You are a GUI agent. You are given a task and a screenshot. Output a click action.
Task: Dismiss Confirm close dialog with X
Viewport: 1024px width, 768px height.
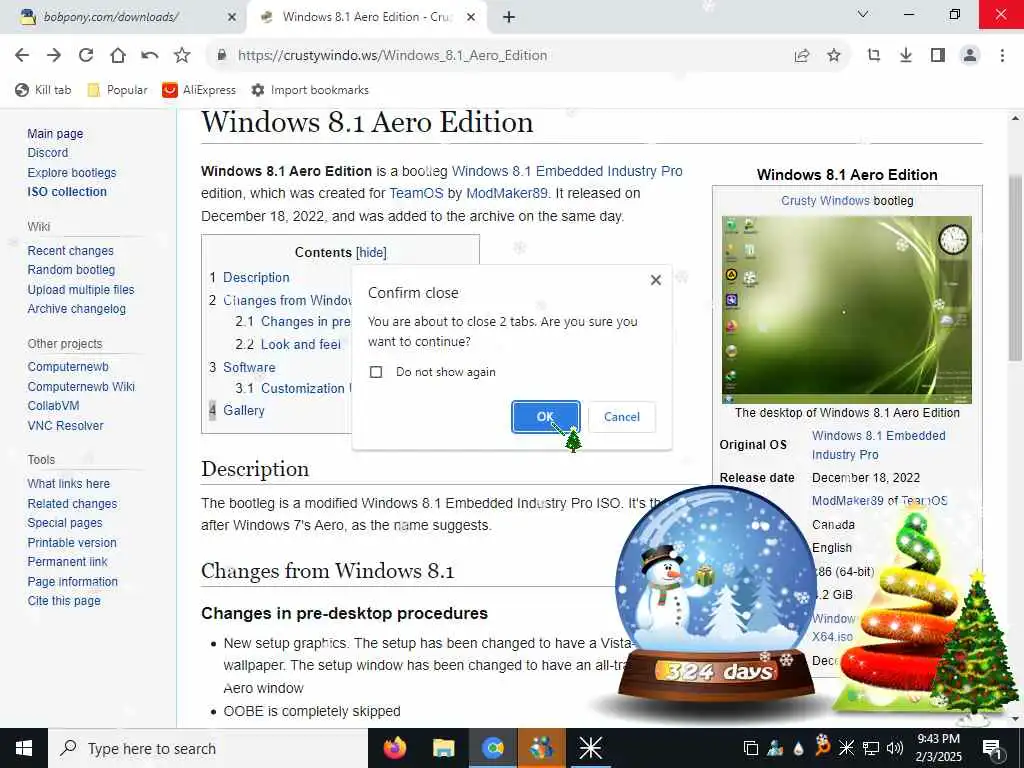(656, 280)
